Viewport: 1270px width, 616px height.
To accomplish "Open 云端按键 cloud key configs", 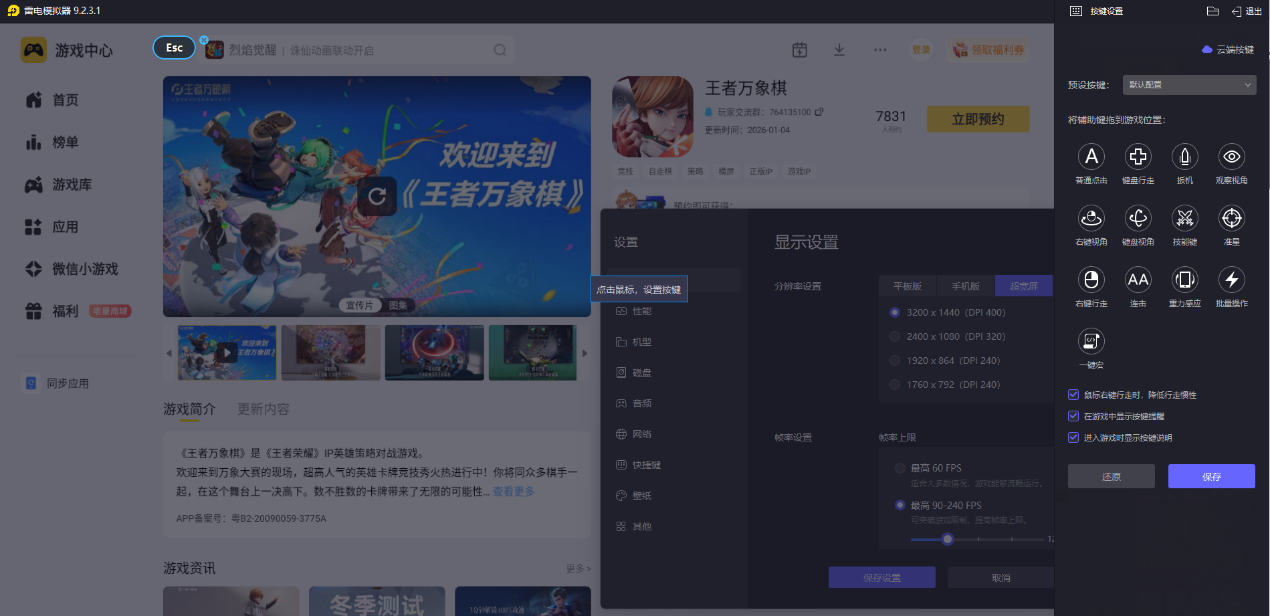I will coord(1228,49).
